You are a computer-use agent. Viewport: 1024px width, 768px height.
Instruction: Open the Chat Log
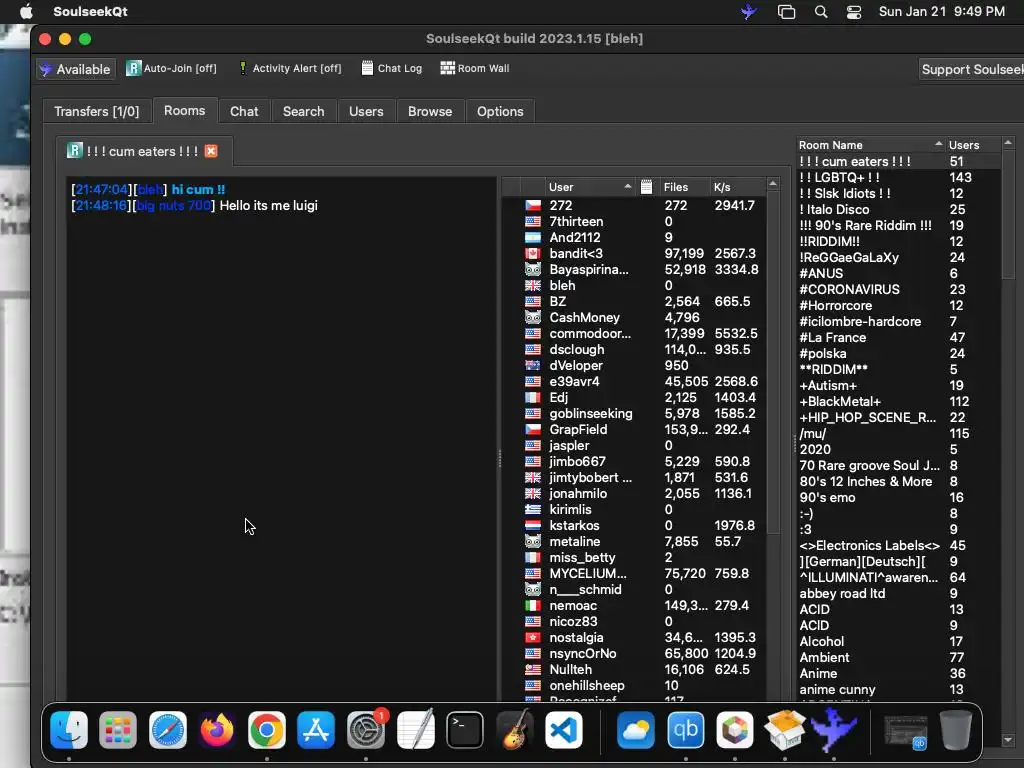pyautogui.click(x=392, y=69)
